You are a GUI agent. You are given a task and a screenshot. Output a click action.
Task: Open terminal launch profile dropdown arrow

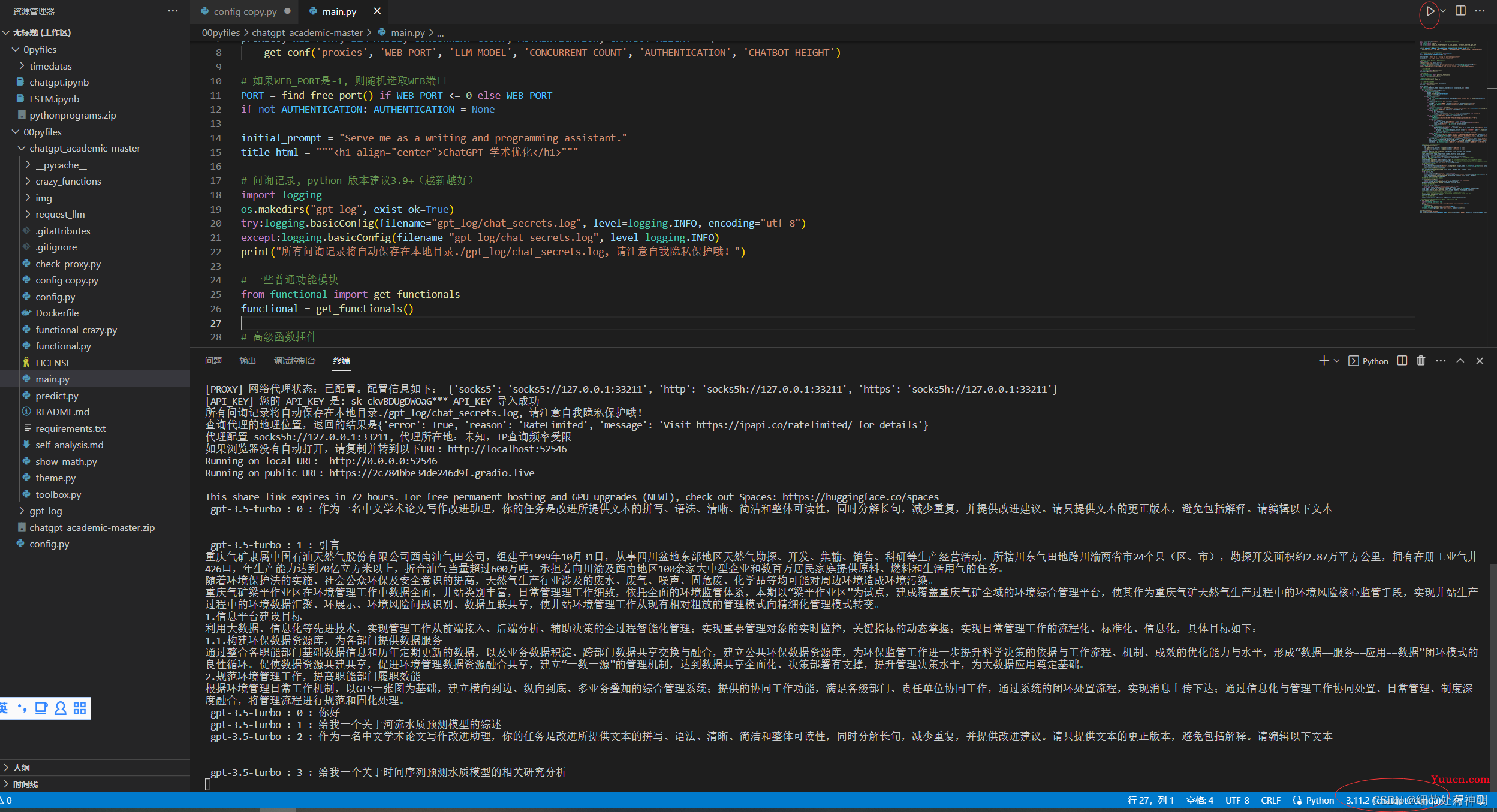pos(1336,361)
